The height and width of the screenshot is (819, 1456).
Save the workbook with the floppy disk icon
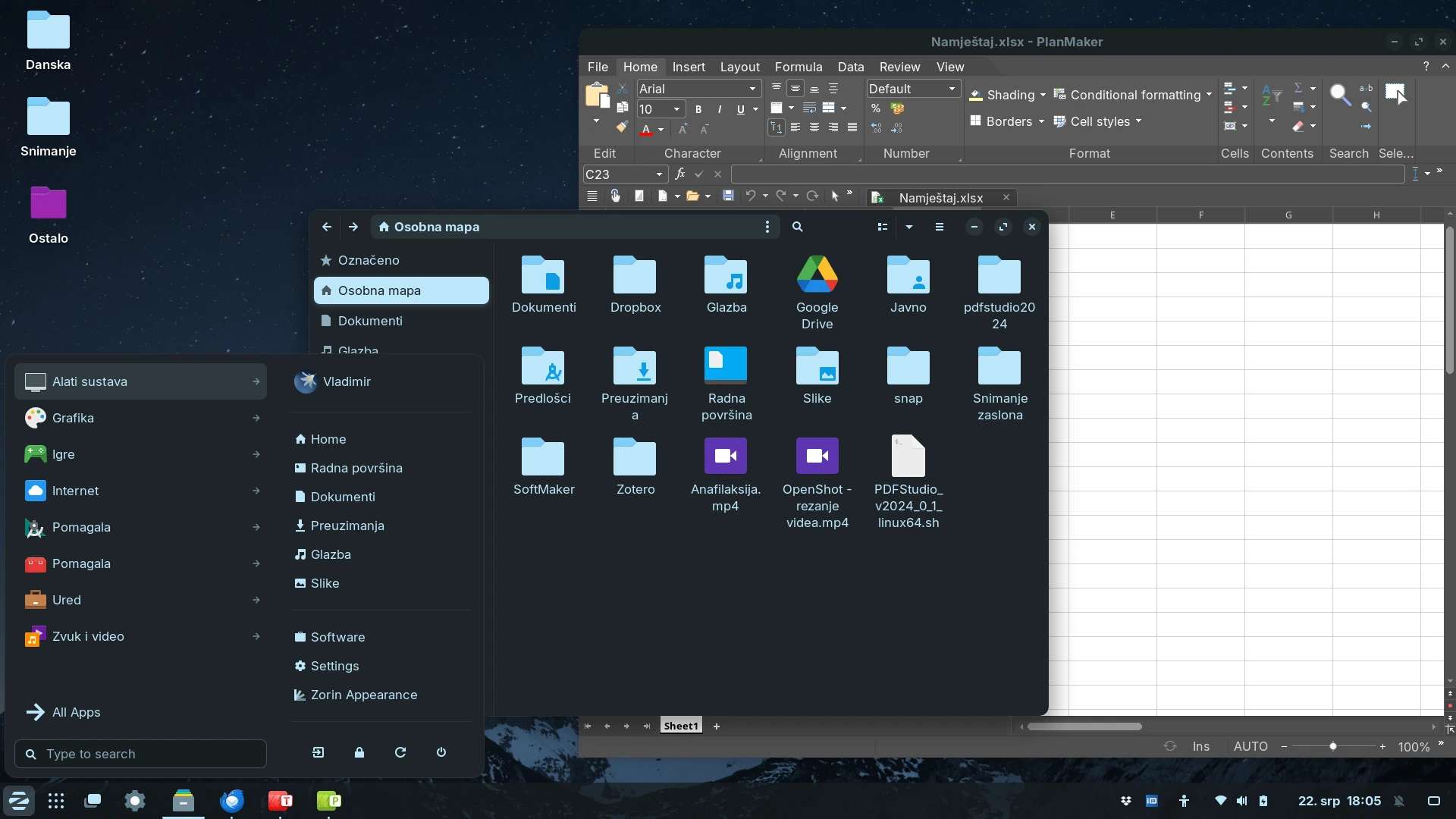click(x=728, y=196)
